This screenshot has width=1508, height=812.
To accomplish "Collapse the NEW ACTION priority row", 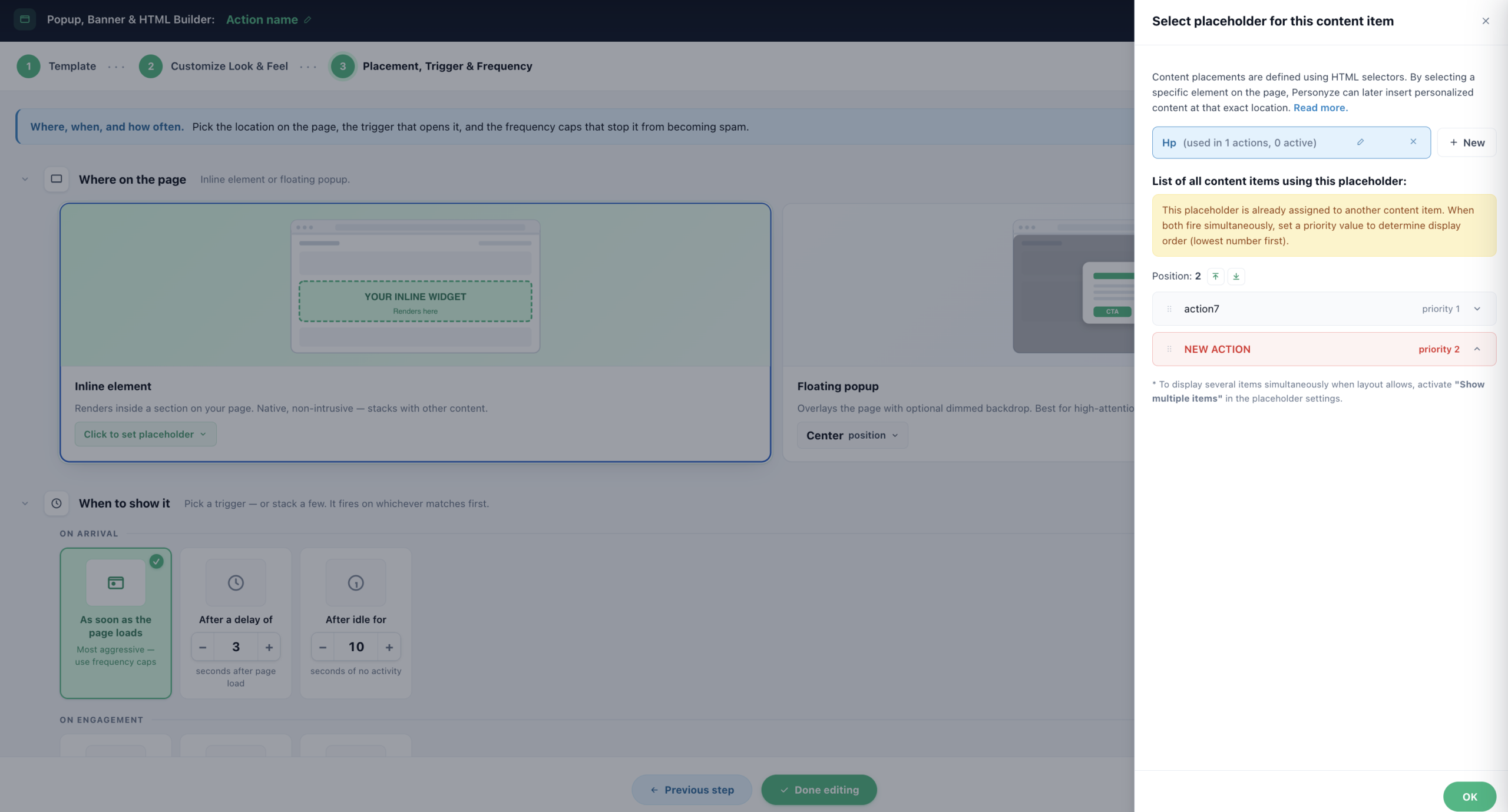I will point(1477,349).
